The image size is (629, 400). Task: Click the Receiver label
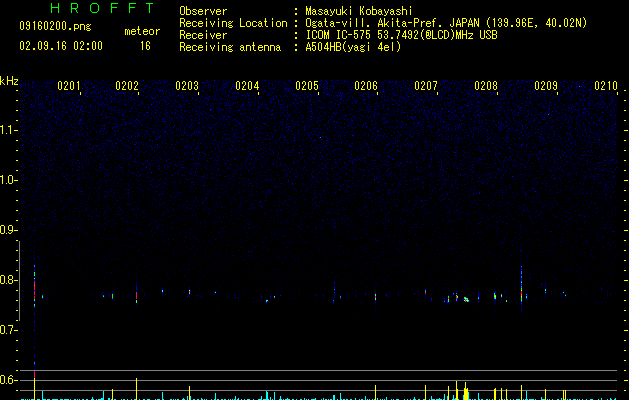click(x=203, y=35)
